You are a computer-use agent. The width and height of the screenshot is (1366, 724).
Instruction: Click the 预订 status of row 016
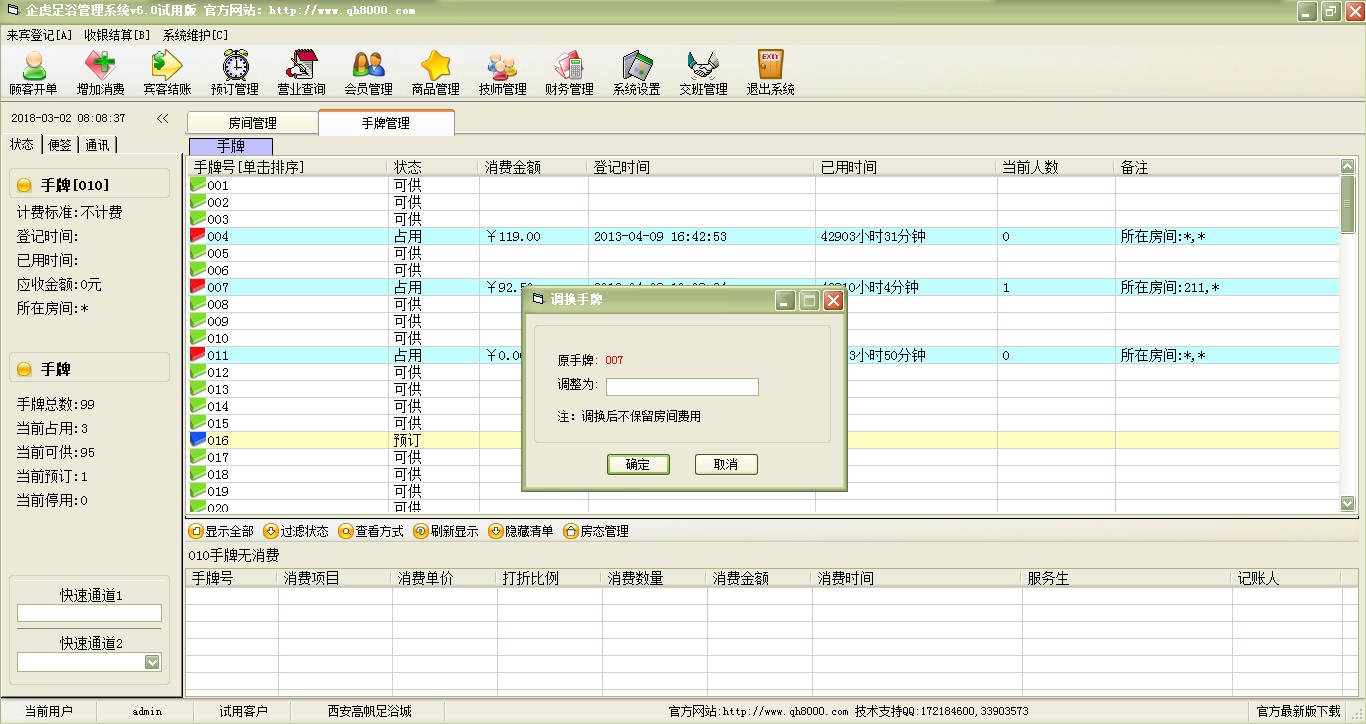pos(408,440)
